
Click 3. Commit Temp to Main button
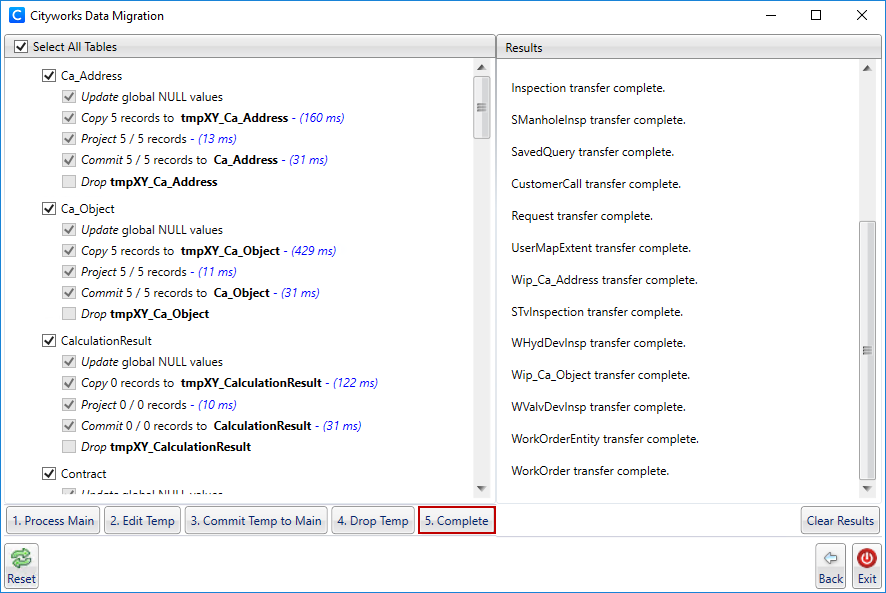click(x=256, y=521)
